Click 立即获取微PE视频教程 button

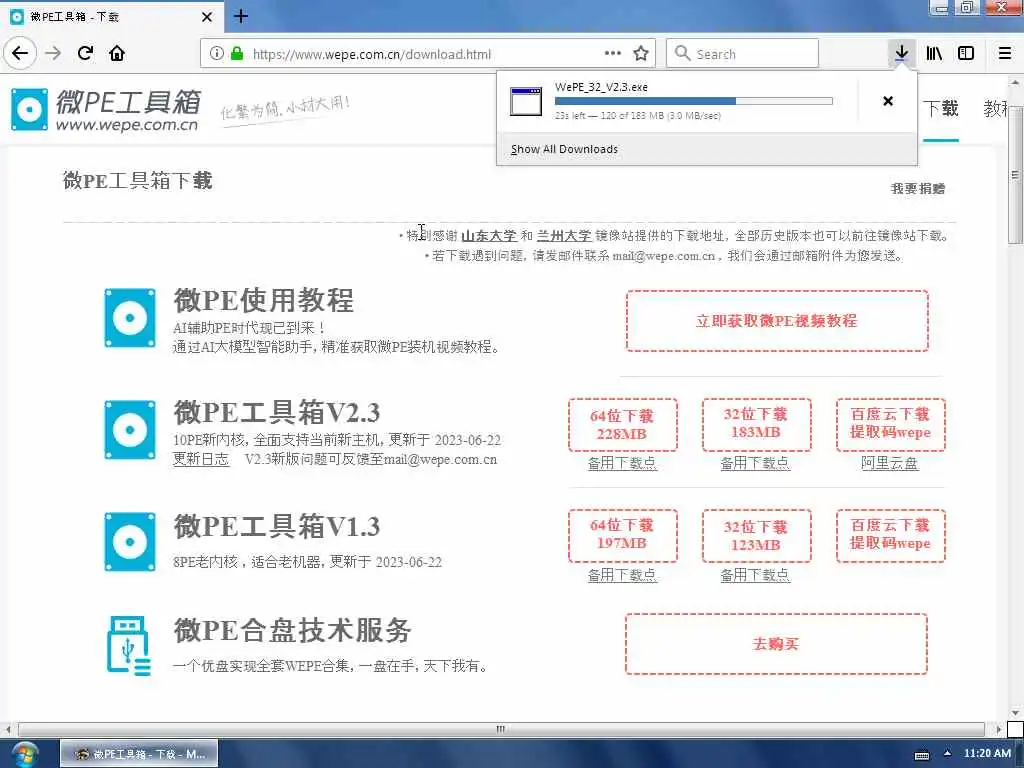coord(777,321)
